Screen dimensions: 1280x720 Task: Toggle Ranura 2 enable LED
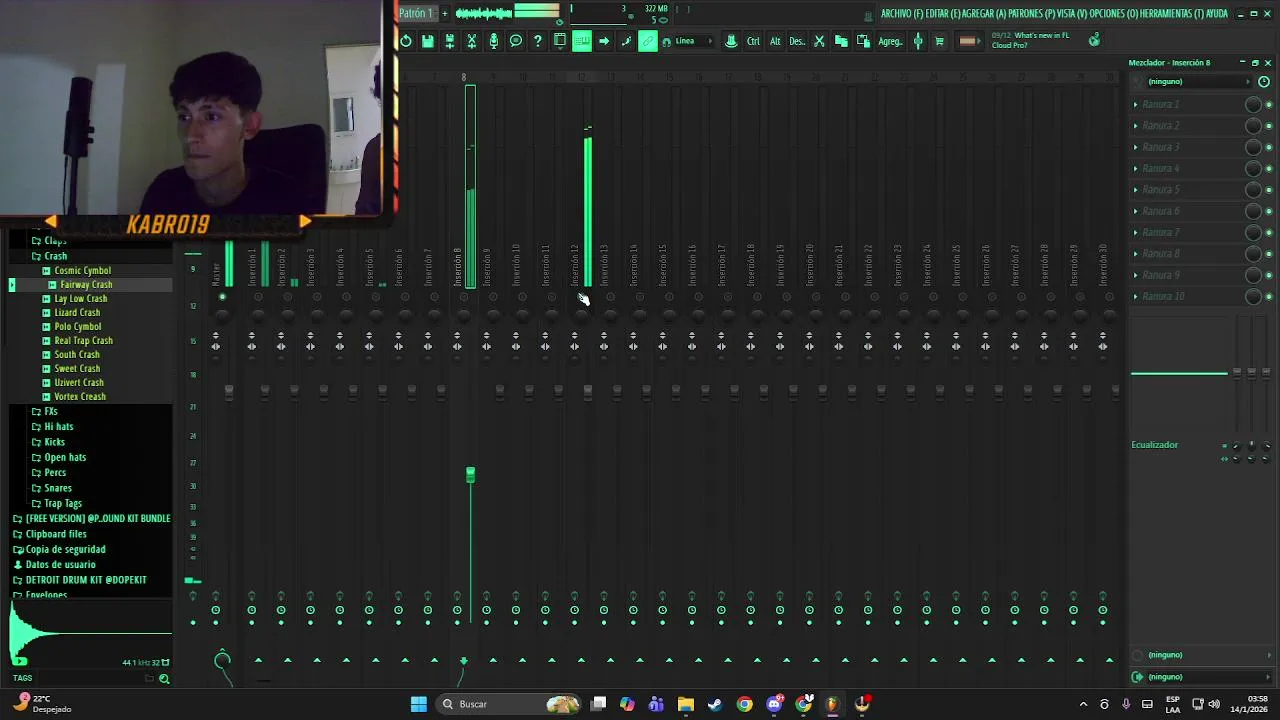(x=1269, y=126)
